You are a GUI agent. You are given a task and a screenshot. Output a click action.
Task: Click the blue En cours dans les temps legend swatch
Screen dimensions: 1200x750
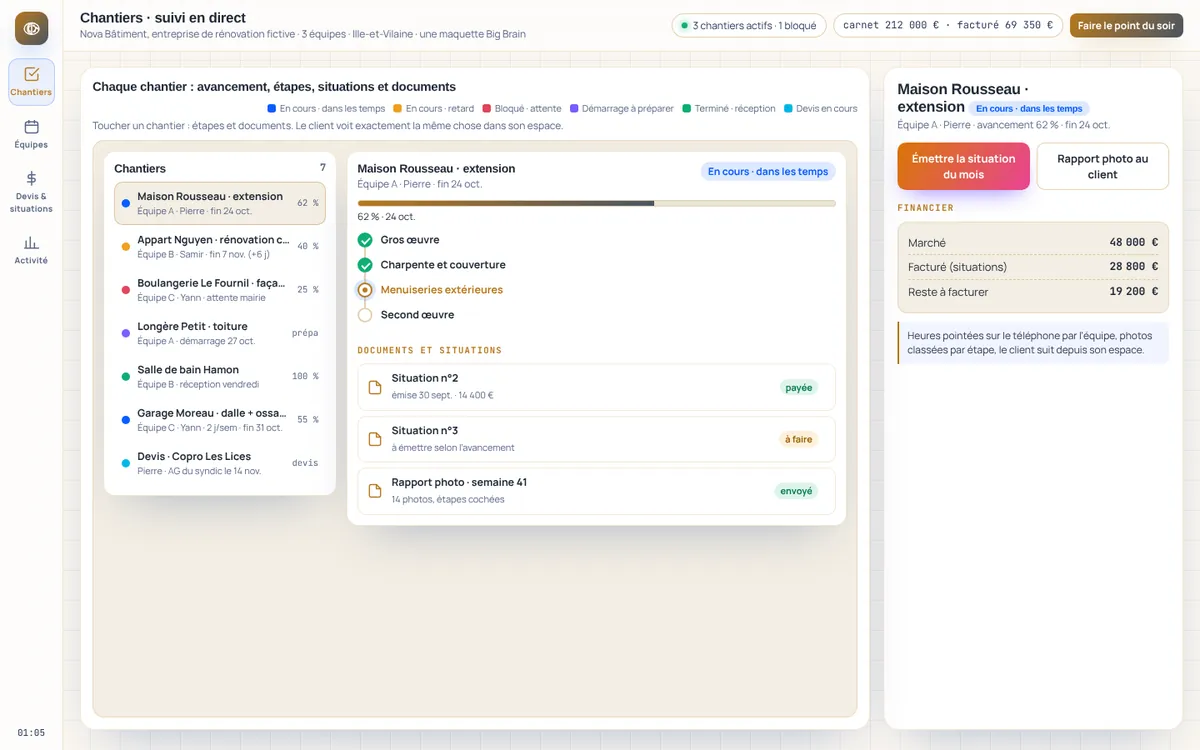tap(272, 108)
